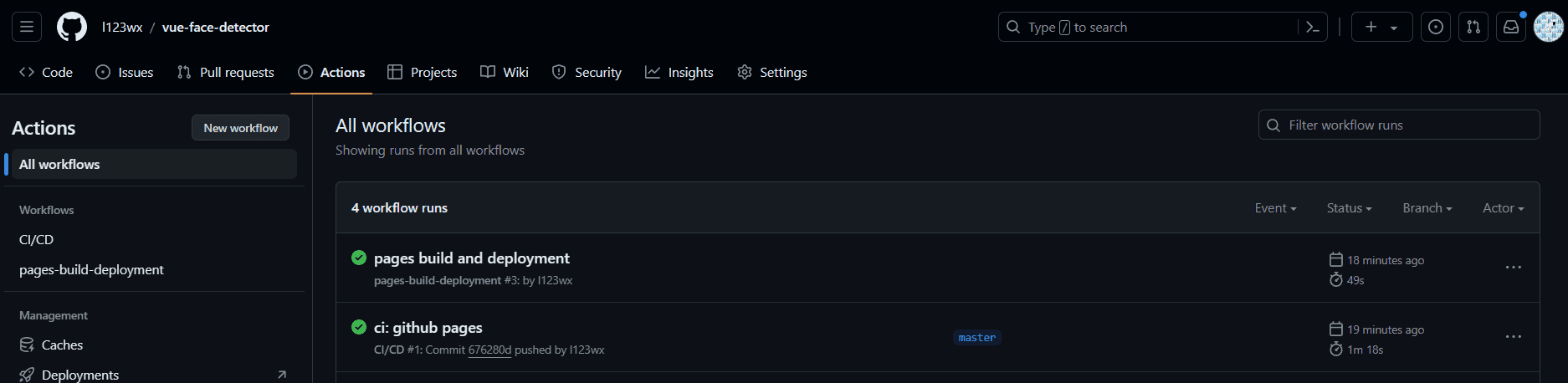
Task: Switch to the Insights tab
Action: tap(679, 73)
